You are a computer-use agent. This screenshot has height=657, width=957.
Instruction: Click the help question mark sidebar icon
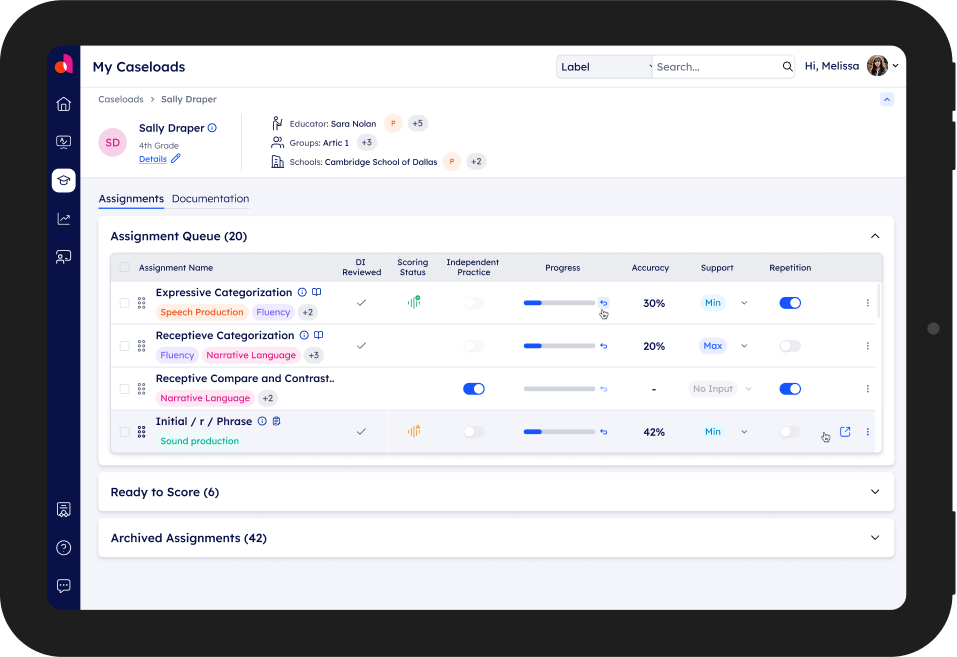pyautogui.click(x=64, y=547)
